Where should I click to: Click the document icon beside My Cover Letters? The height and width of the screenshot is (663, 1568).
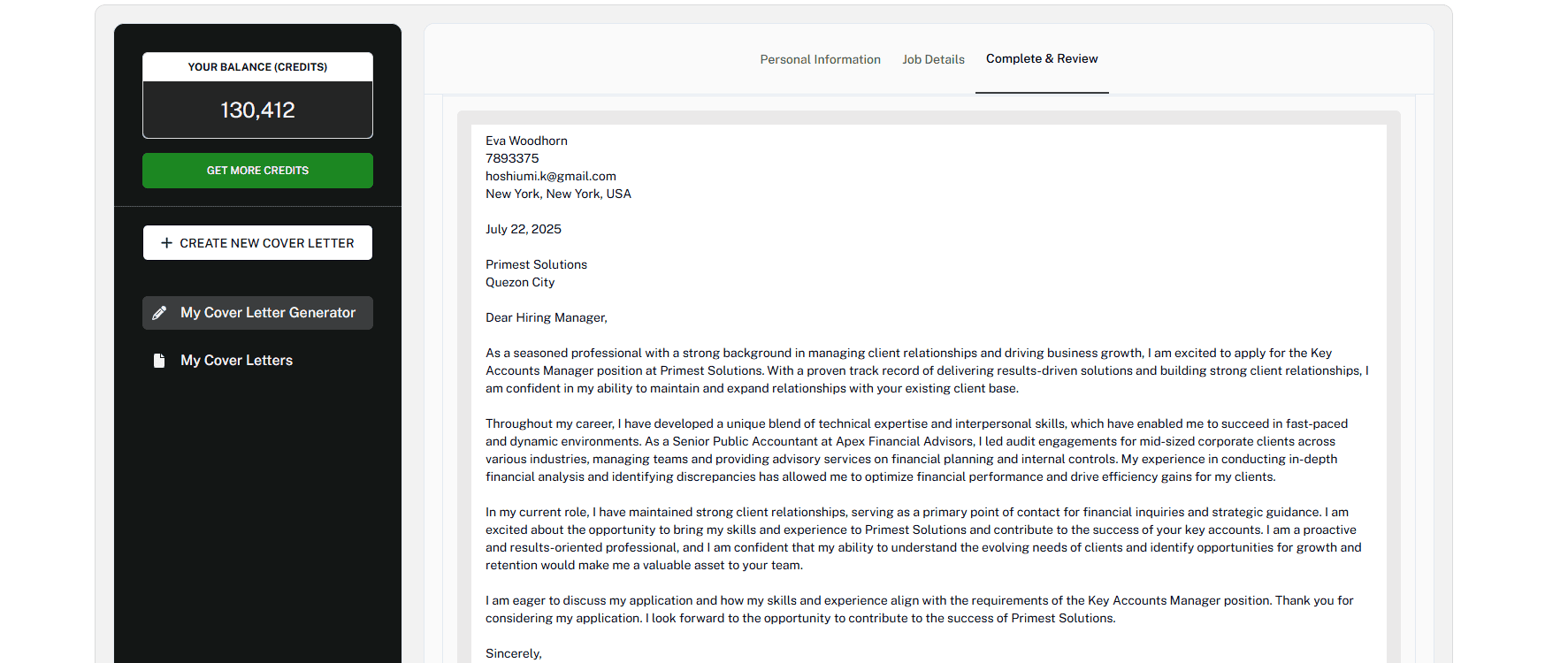159,361
